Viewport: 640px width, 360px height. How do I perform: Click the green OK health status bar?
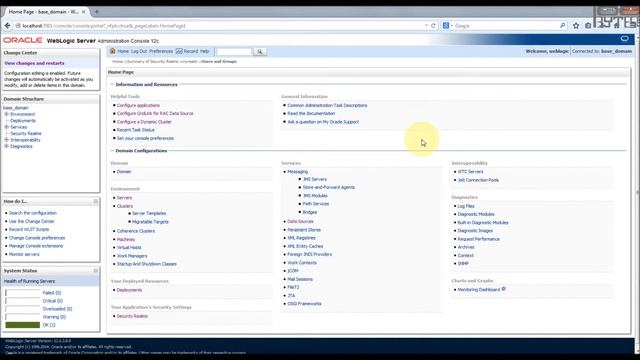(x=22, y=325)
